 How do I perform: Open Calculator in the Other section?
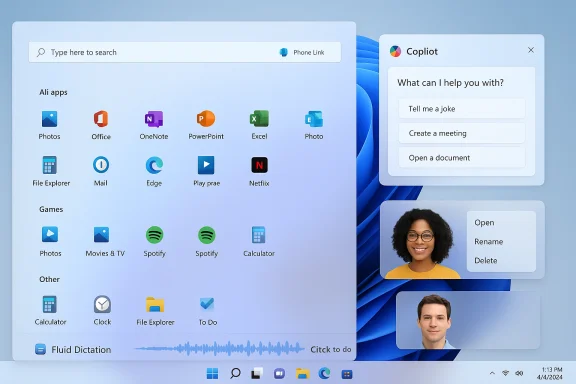[x=50, y=311]
